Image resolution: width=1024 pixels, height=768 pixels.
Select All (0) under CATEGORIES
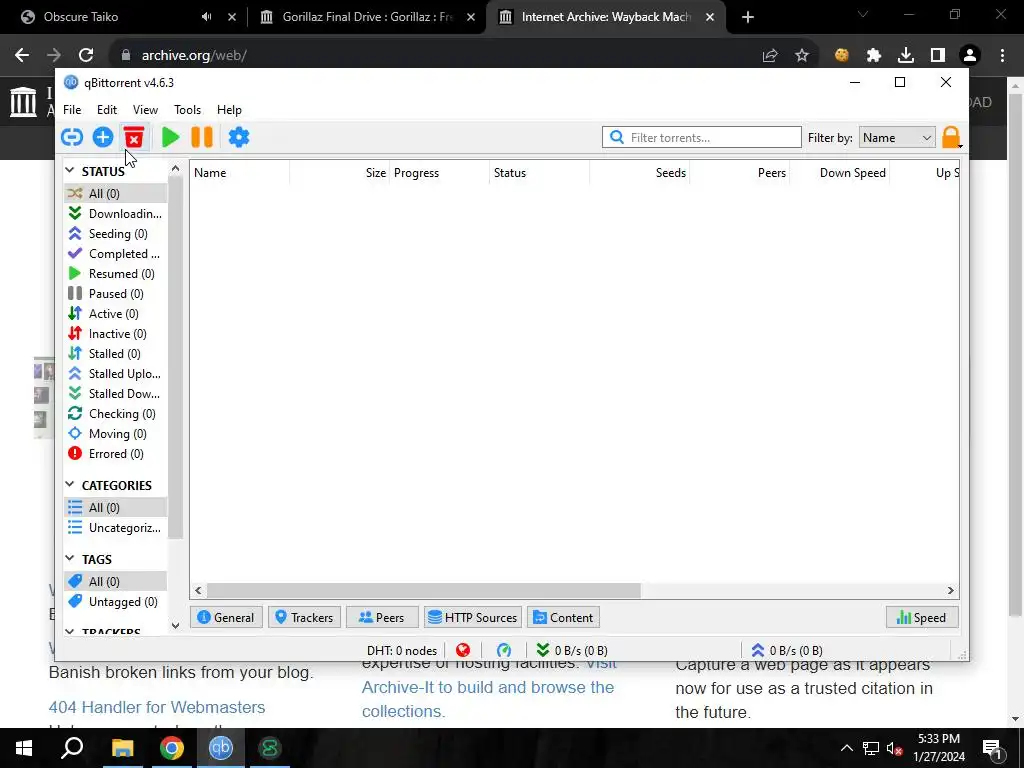(x=116, y=507)
